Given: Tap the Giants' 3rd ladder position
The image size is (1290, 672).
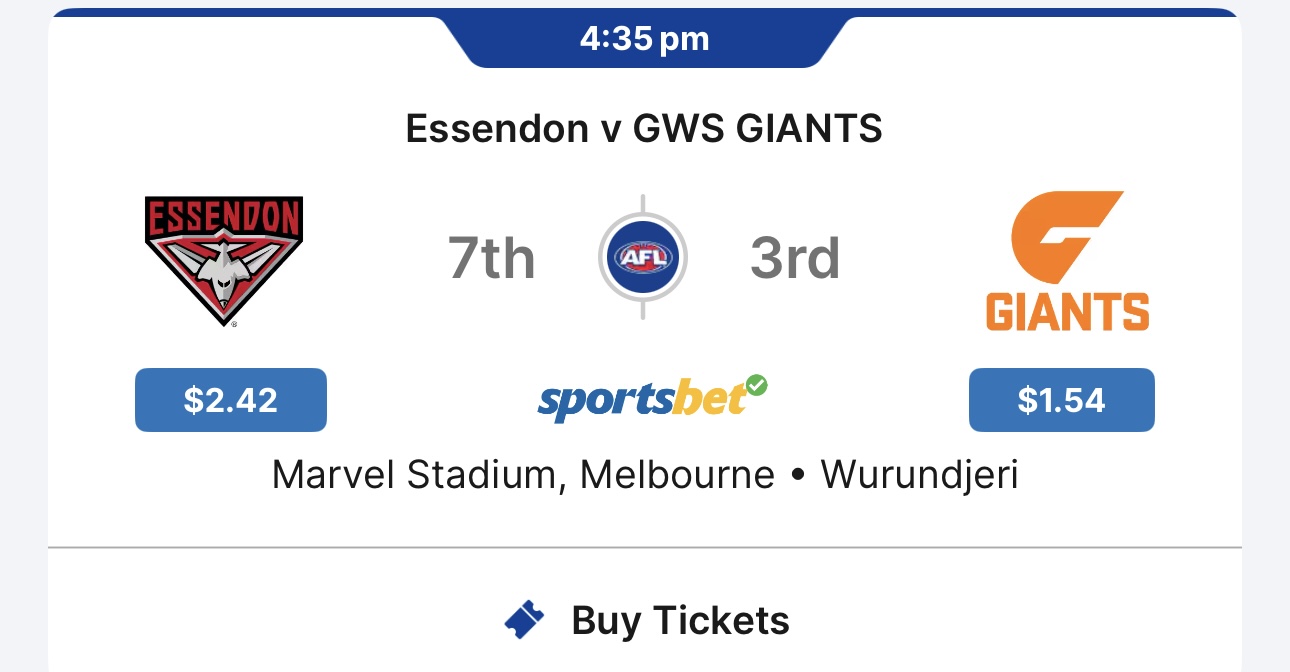Looking at the screenshot, I should point(795,259).
